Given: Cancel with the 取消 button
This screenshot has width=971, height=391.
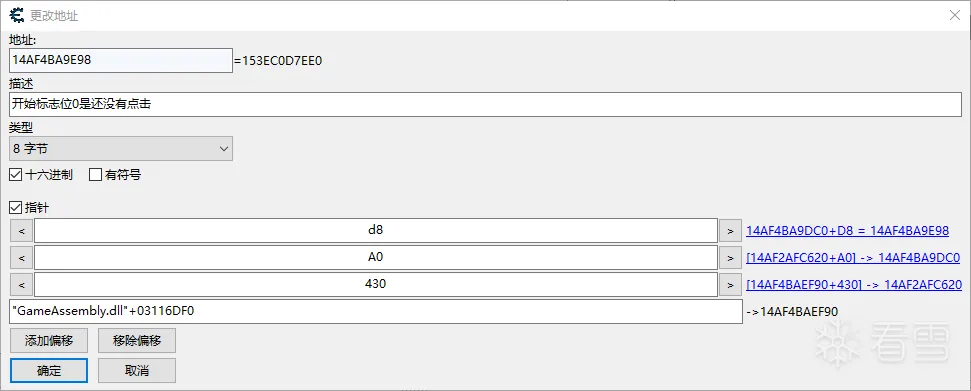Looking at the screenshot, I should click(x=137, y=371).
